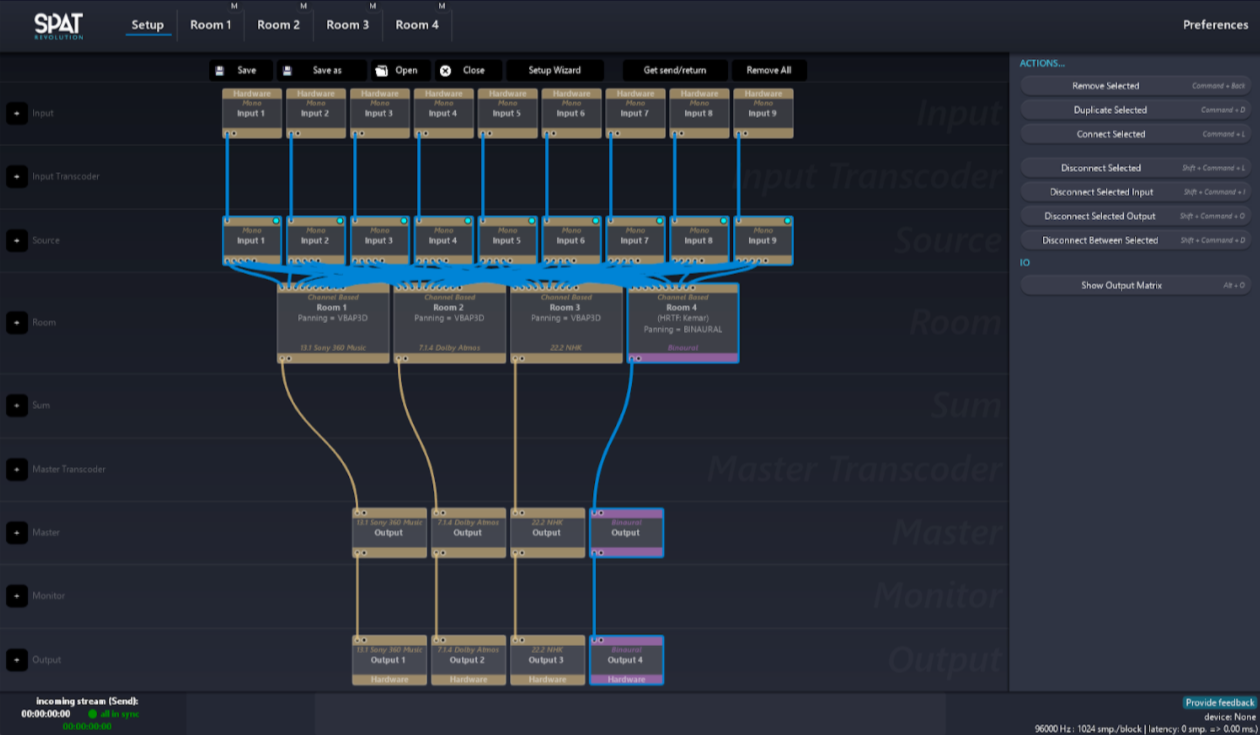The height and width of the screenshot is (735, 1260).
Task: Select hardware Input 1 block
Action: (252, 112)
